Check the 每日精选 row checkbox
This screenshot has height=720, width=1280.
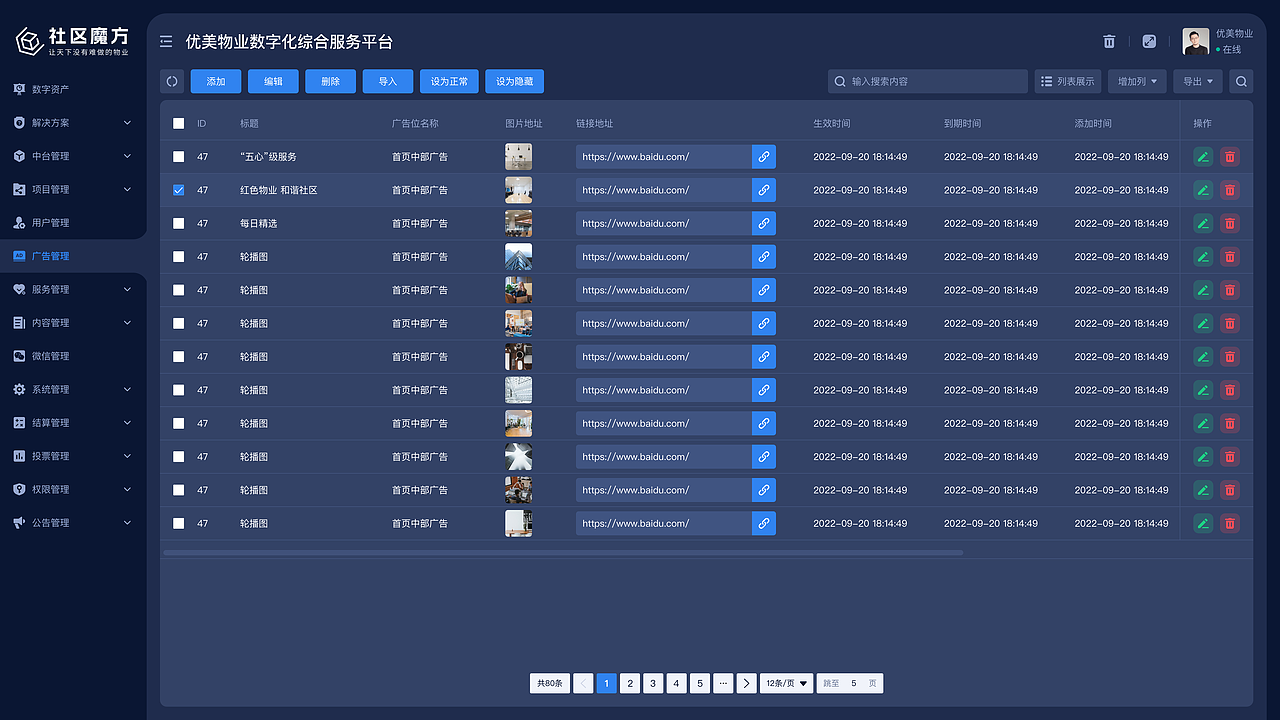[179, 223]
